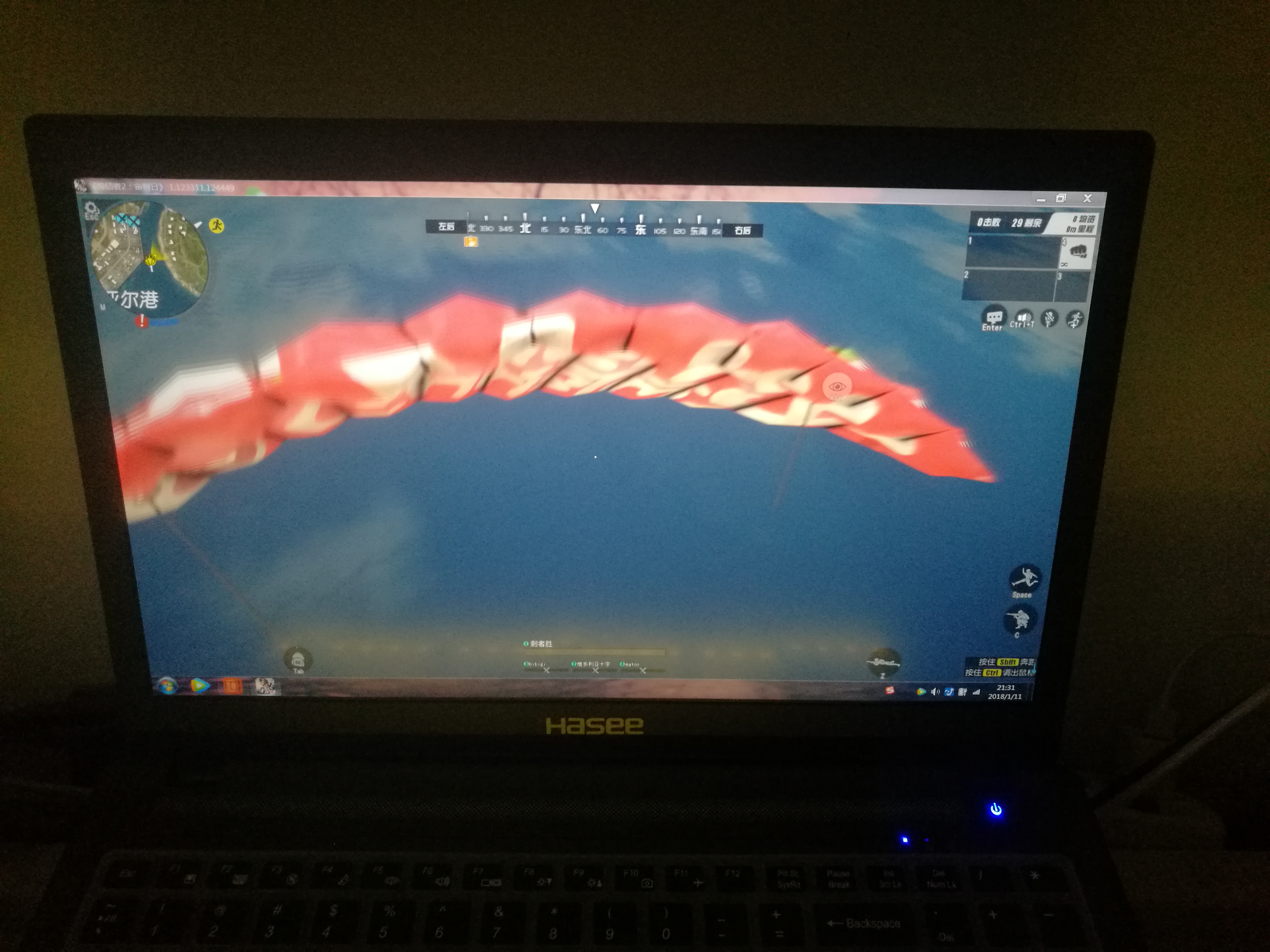This screenshot has height=952, width=1270.
Task: Click the compass direction bar
Action: click(x=594, y=229)
